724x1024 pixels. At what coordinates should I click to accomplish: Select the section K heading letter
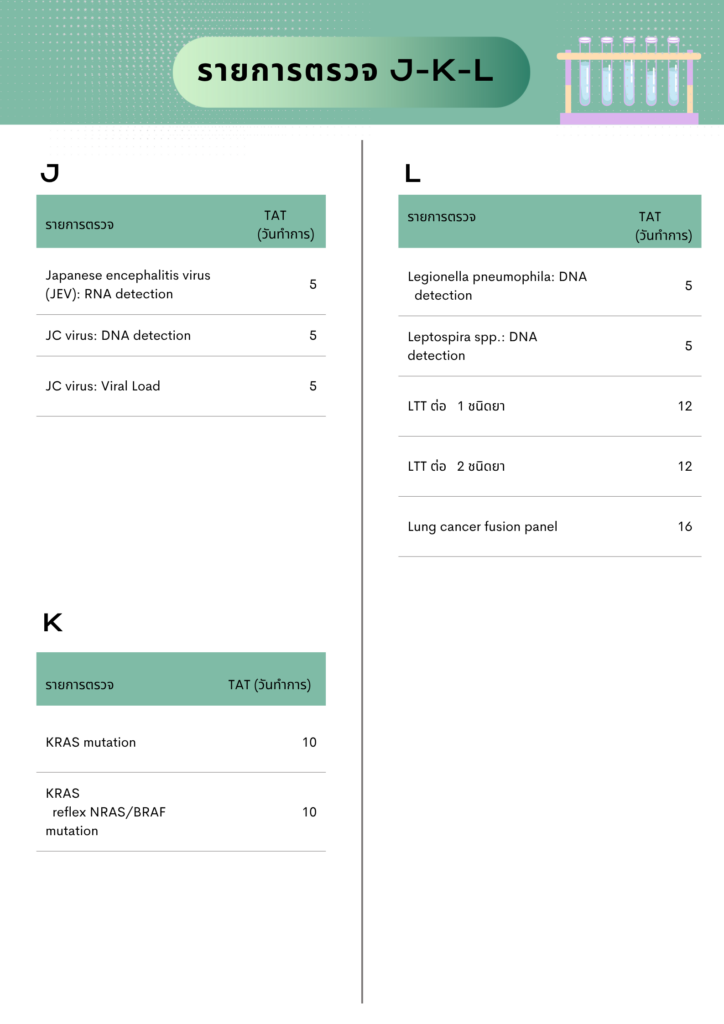click(52, 622)
